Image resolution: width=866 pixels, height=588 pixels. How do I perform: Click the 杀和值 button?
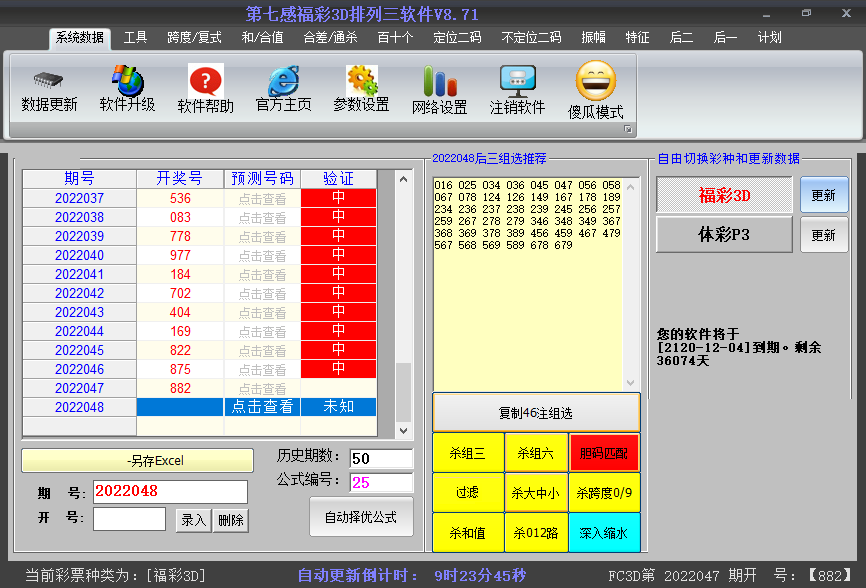467,532
